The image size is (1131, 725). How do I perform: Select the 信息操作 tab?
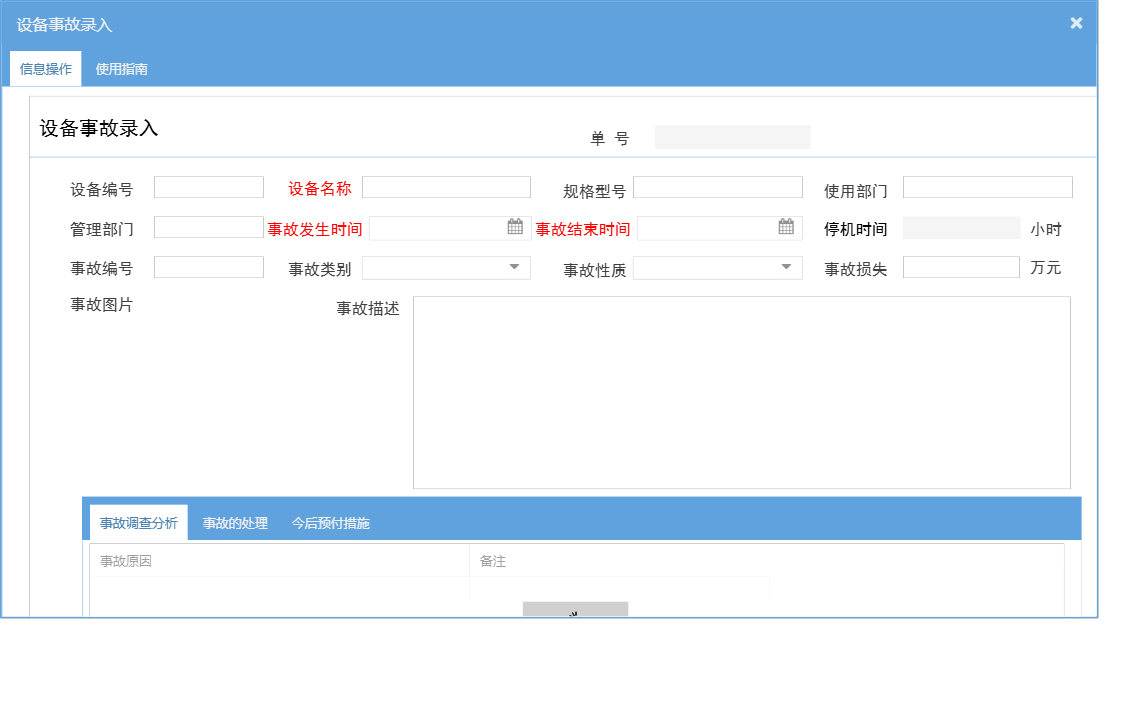(x=44, y=69)
